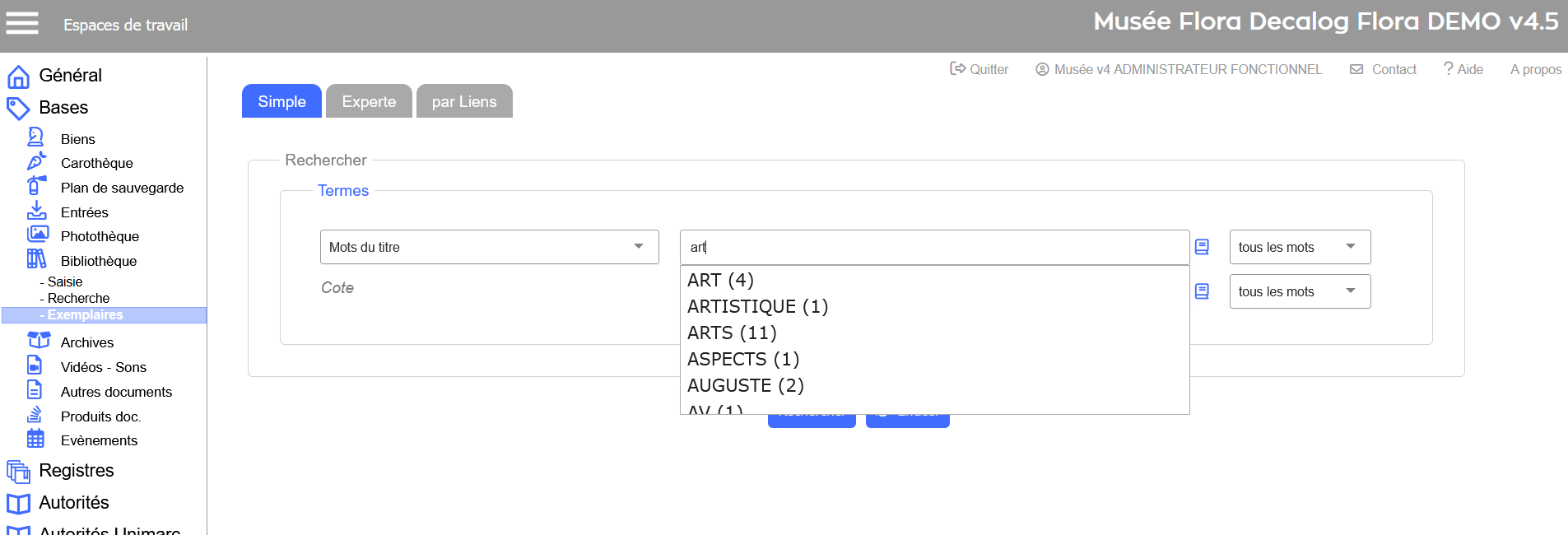Click the Evènements calendar icon
Screen dimensions: 1568x535
tap(35, 439)
